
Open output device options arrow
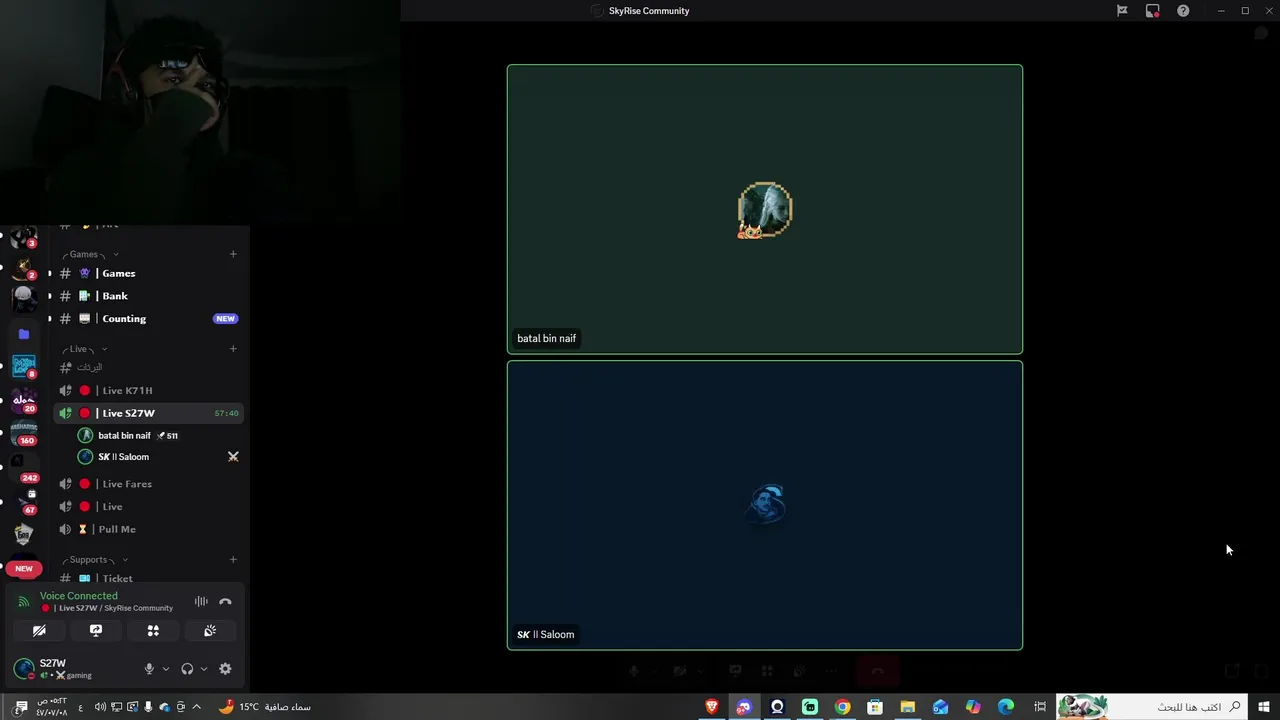(x=204, y=669)
